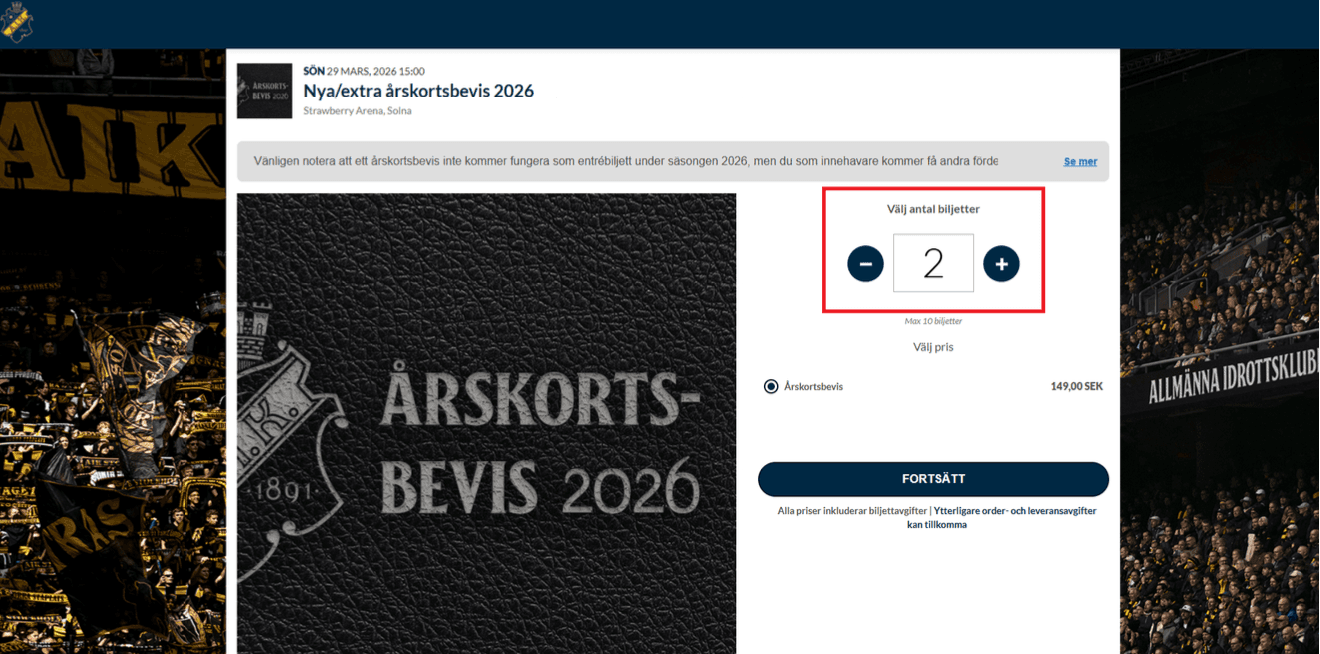Click the grey information notice banner
Screen dimensions: 1320x654
coord(673,161)
